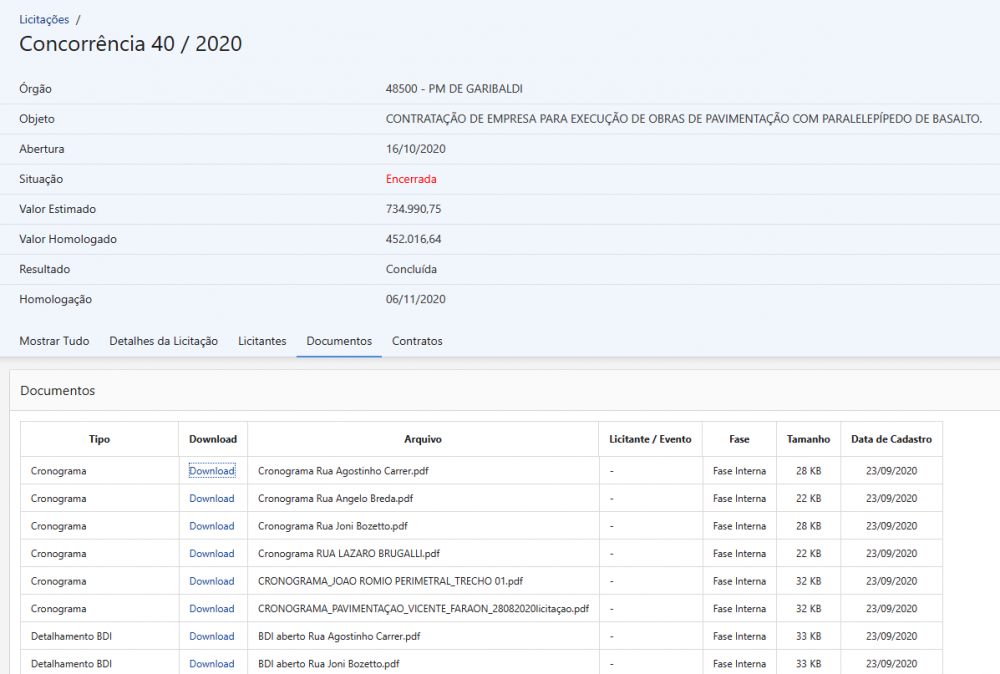Click the Licitante / Evento column header
1000x674 pixels.
pos(650,439)
